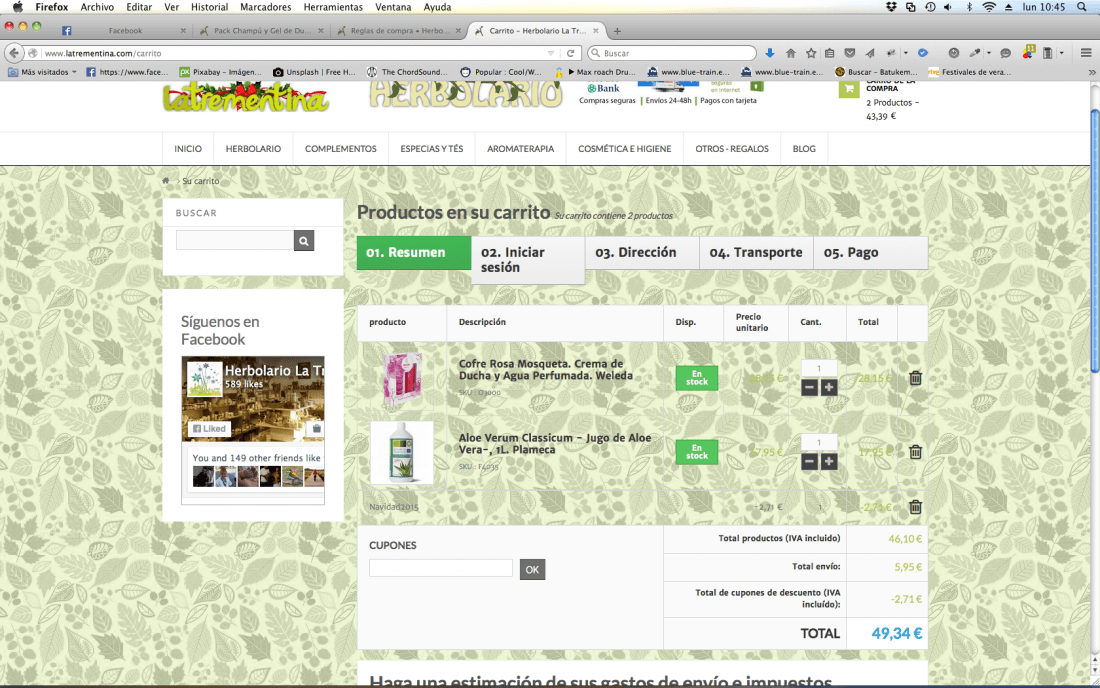This screenshot has height=688, width=1100.
Task: Go to the BLOG page
Action: point(804,149)
